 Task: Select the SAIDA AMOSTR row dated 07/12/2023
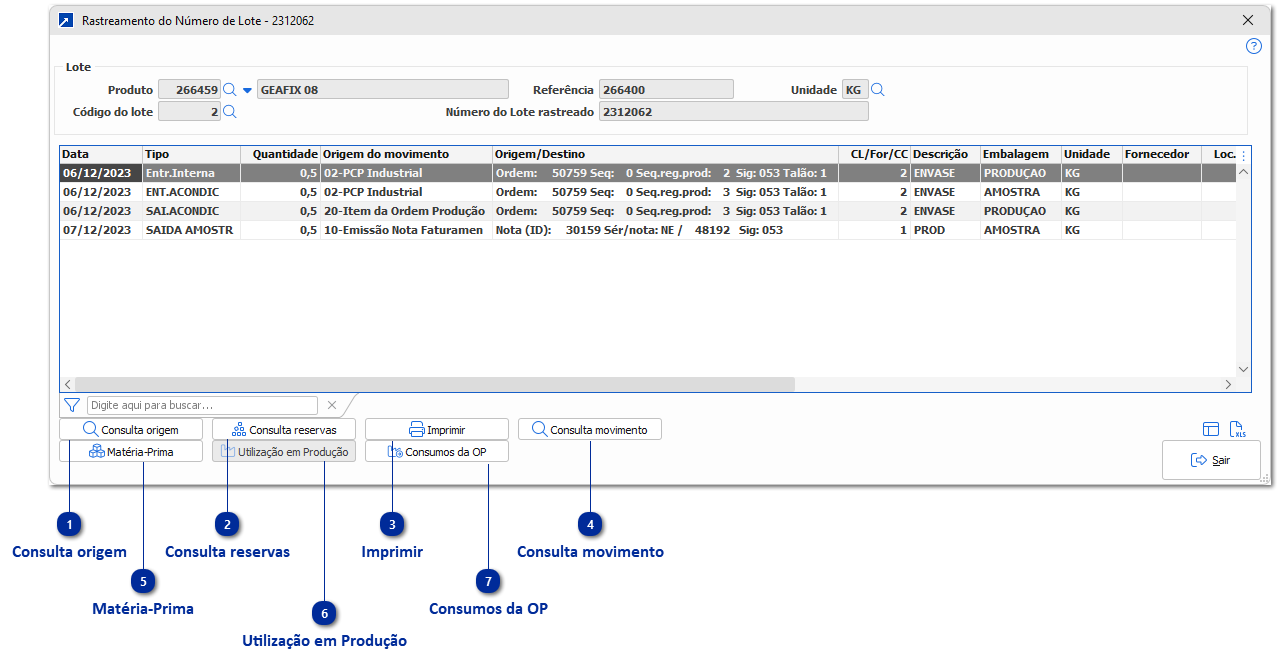pos(400,230)
